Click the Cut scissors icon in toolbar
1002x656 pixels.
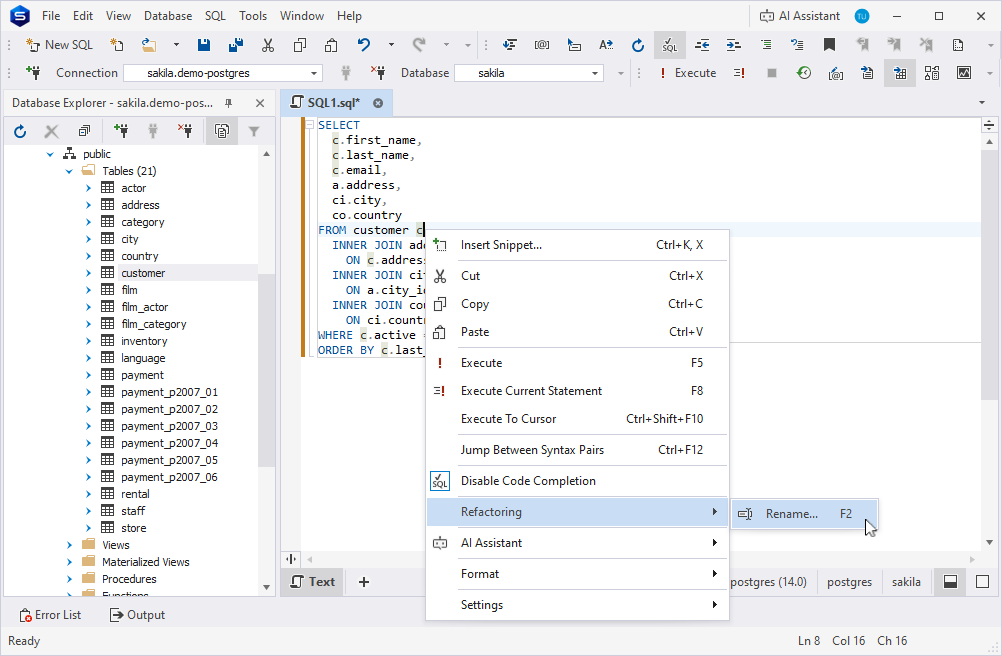click(x=268, y=45)
